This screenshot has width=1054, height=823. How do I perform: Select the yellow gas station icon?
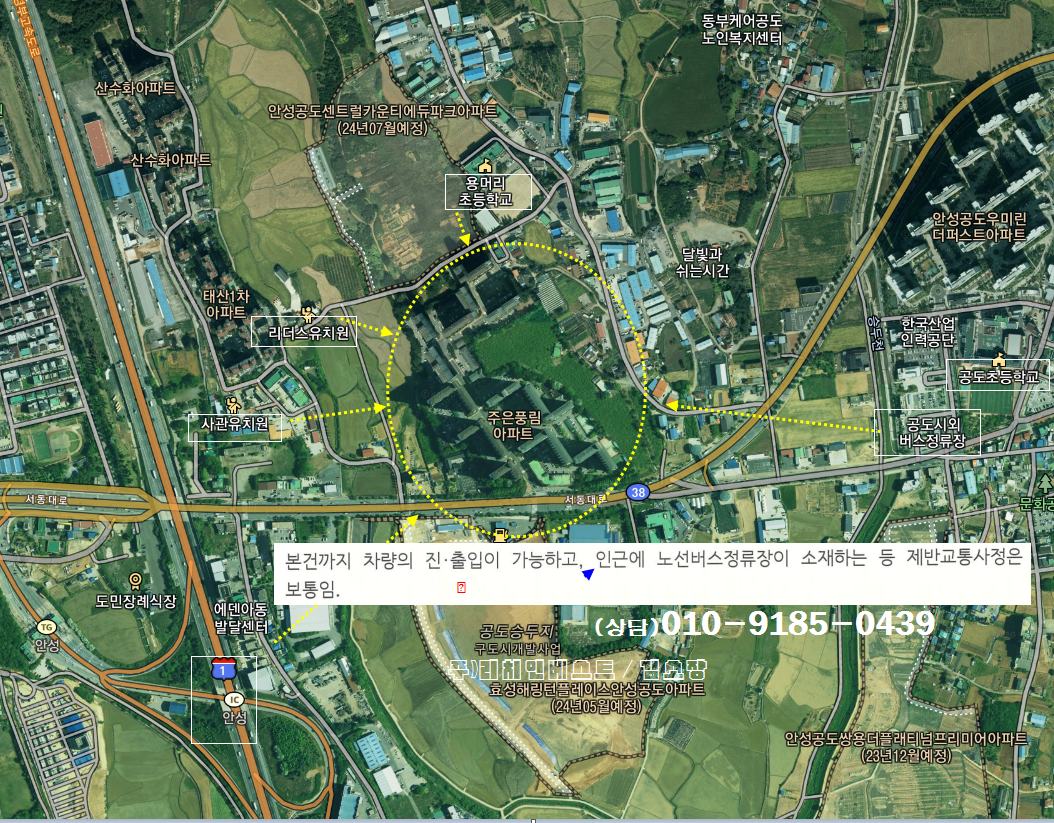[500, 535]
